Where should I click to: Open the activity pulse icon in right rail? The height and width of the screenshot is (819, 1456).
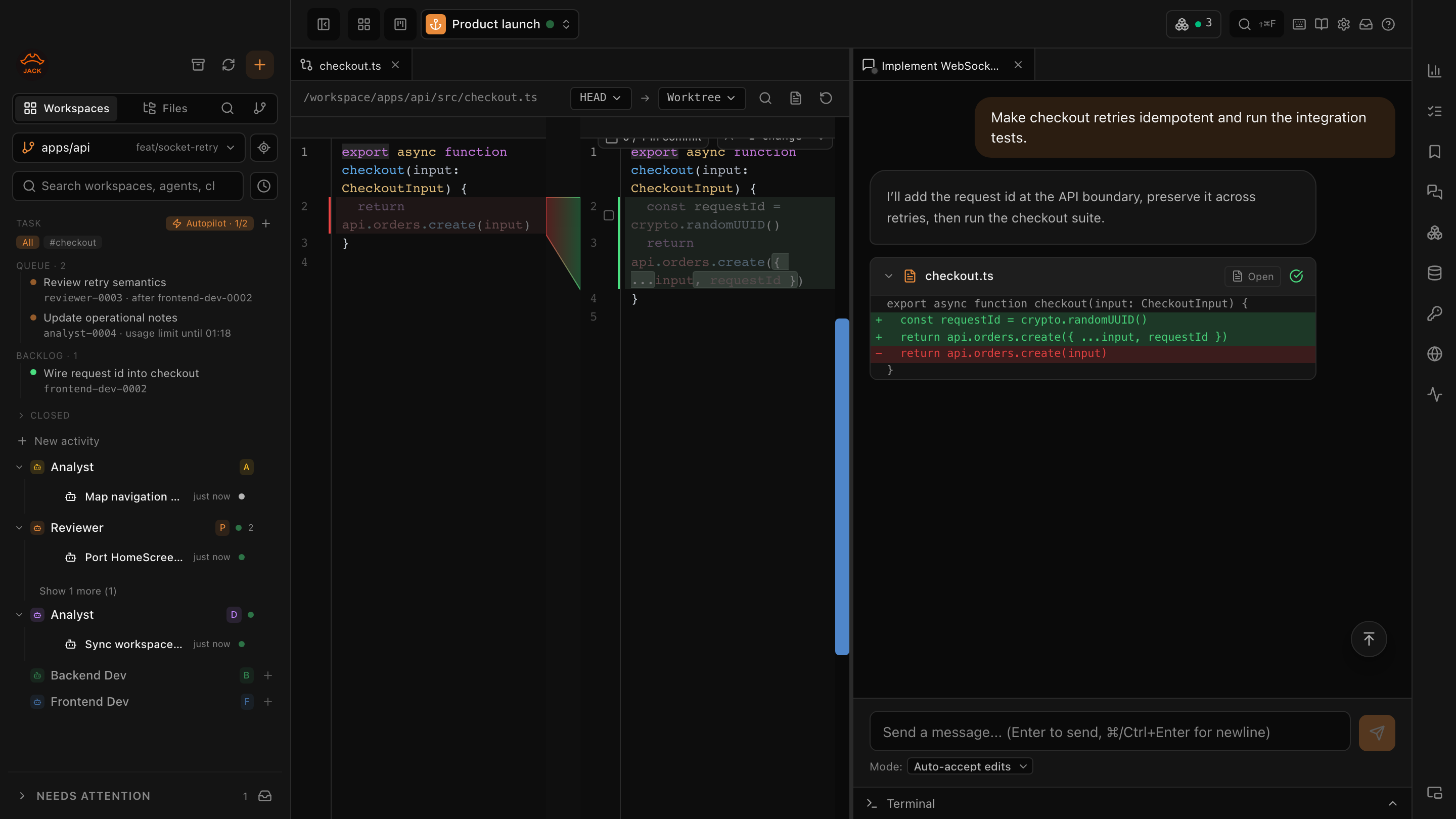click(1435, 394)
